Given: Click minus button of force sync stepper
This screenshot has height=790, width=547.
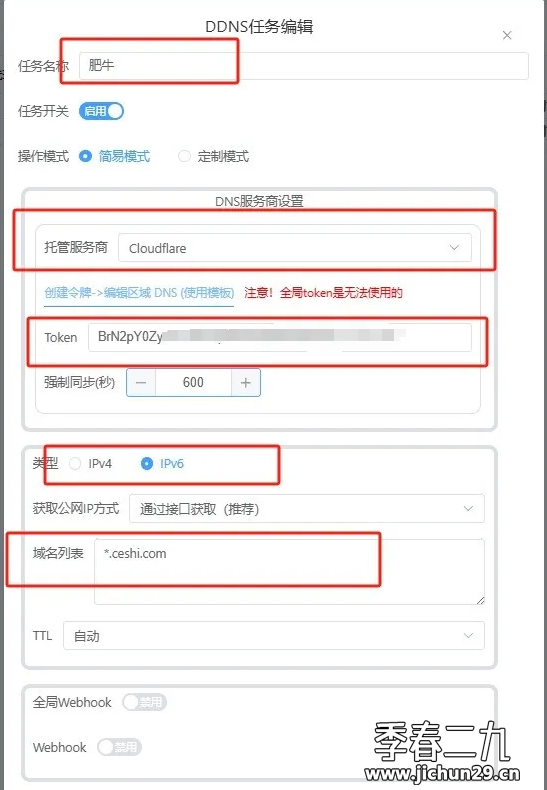Looking at the screenshot, I should point(141,383).
